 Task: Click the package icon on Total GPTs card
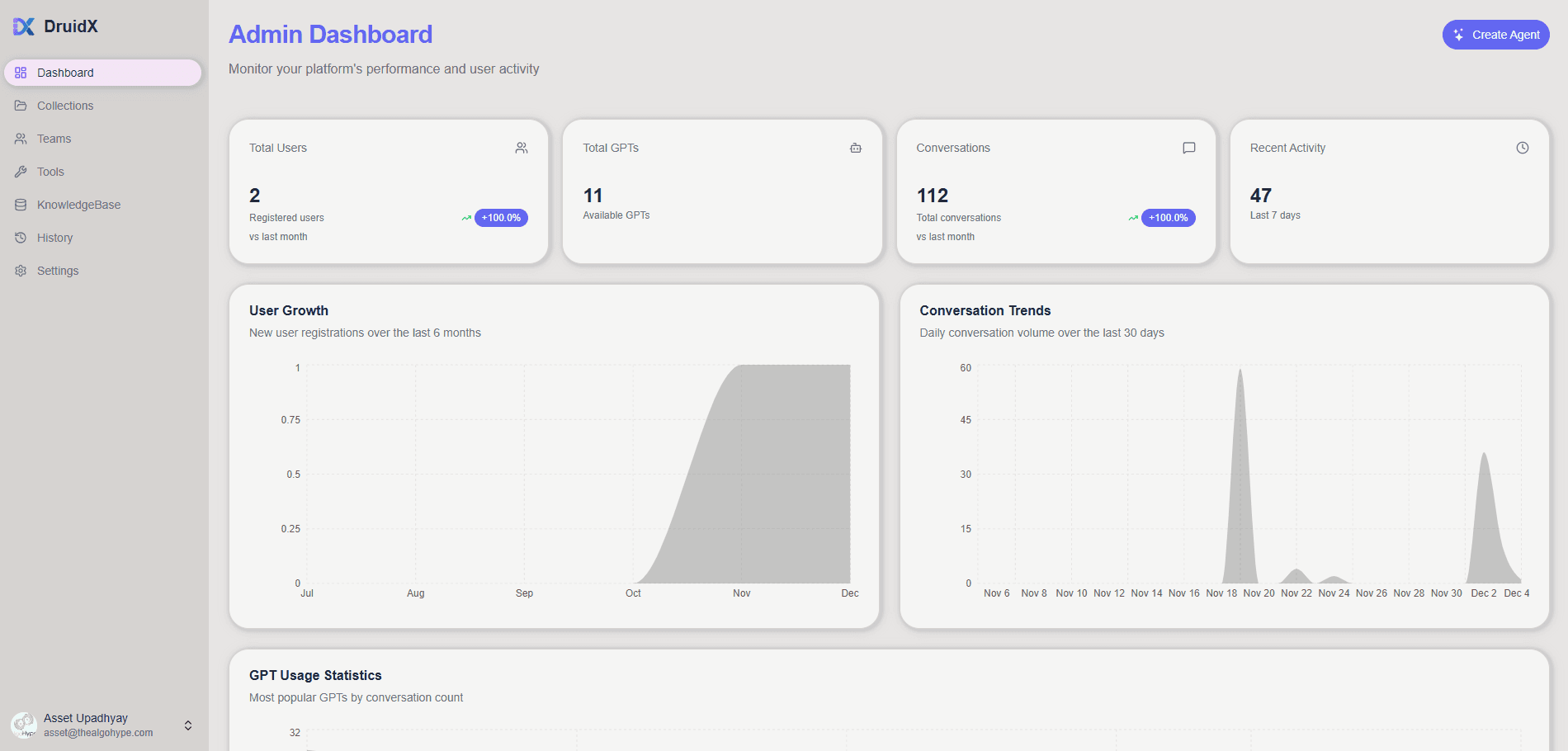856,148
